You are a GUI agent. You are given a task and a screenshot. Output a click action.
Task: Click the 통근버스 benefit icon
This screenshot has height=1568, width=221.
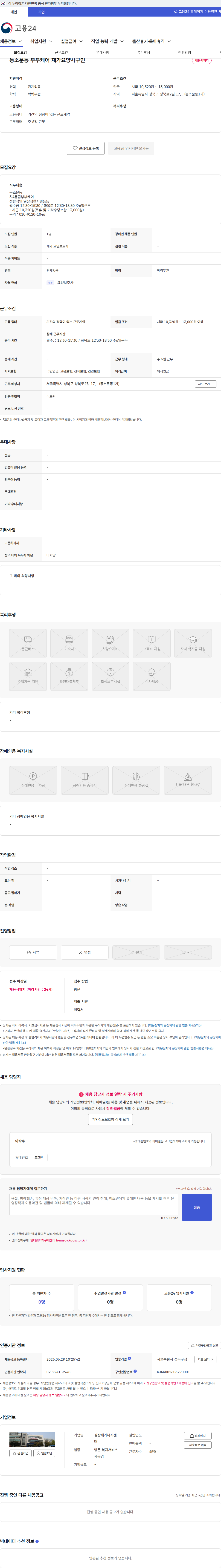click(28, 643)
